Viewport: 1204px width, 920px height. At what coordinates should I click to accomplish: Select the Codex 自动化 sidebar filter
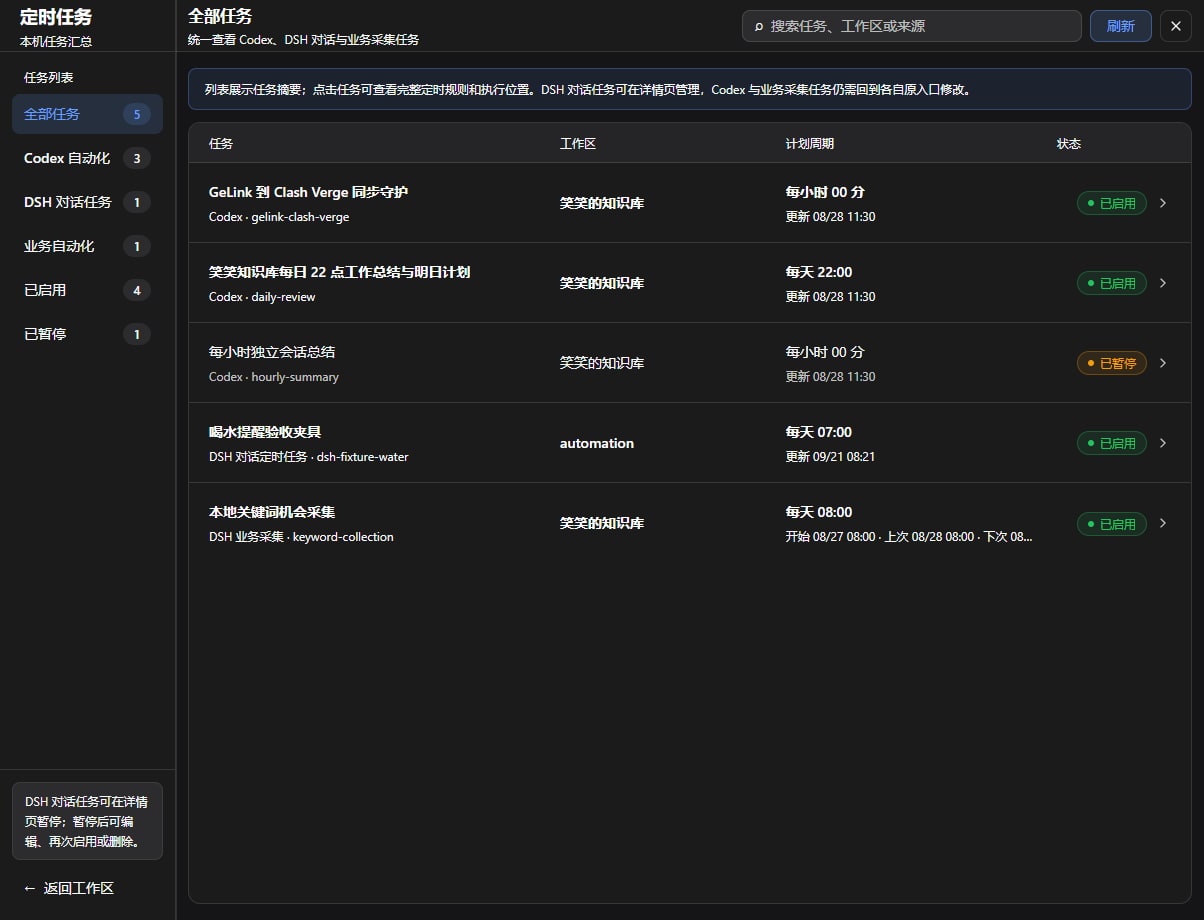pyautogui.click(x=87, y=158)
